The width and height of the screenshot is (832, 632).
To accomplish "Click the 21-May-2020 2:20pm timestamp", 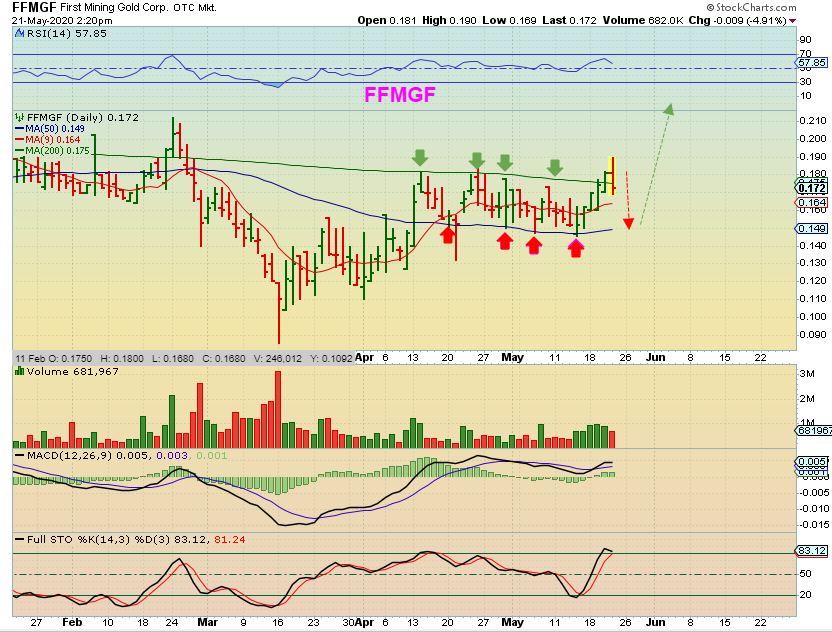I will (62, 21).
